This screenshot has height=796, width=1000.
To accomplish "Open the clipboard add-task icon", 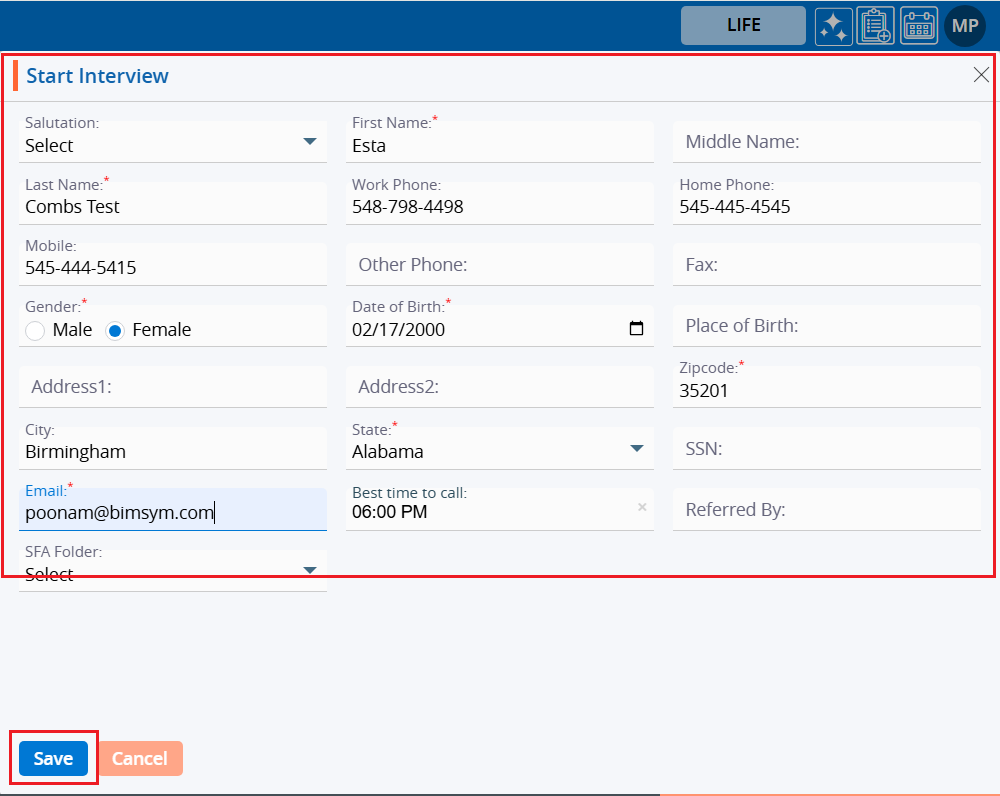I will pos(875,26).
